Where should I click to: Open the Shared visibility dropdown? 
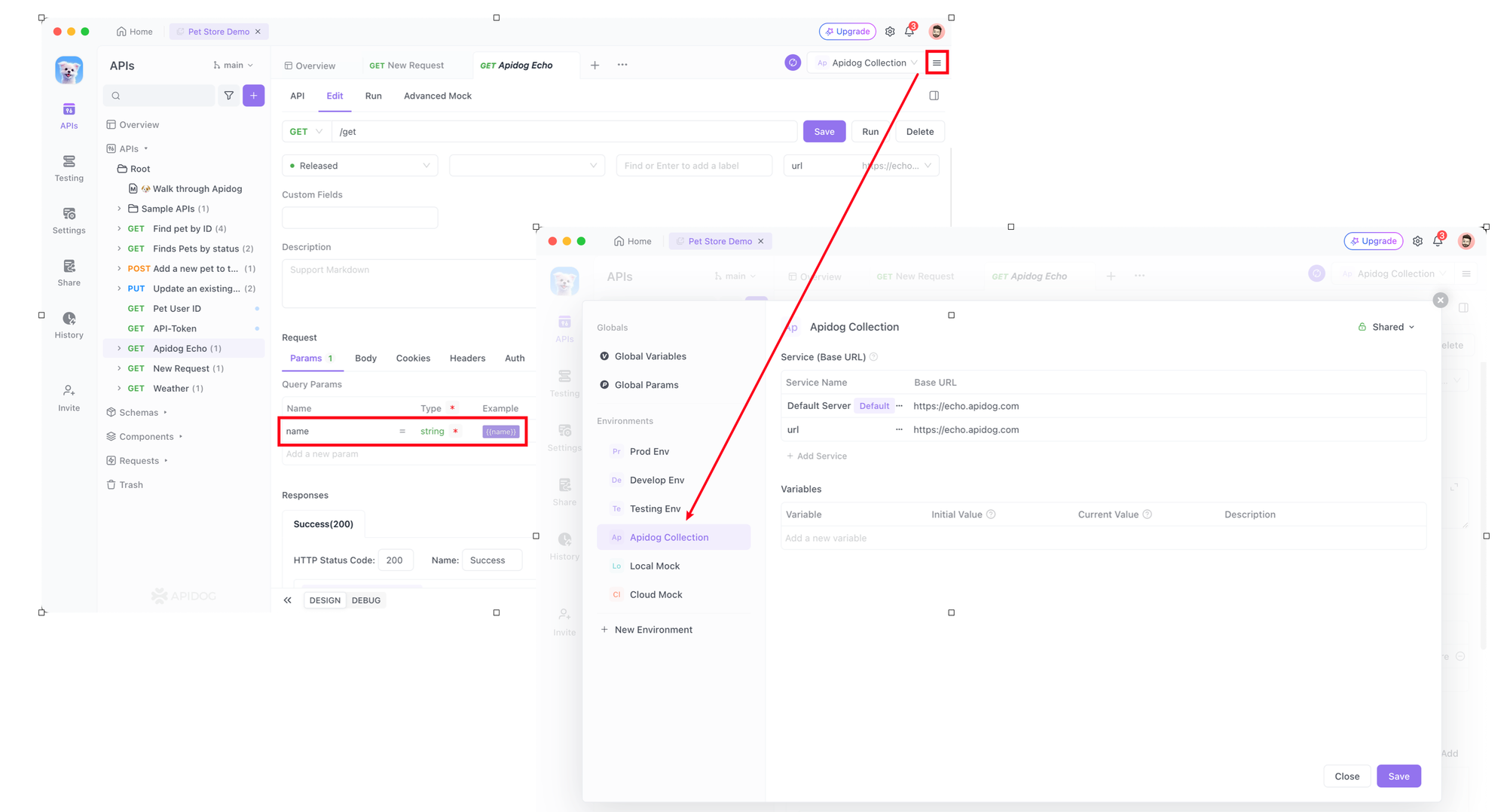coord(1386,327)
